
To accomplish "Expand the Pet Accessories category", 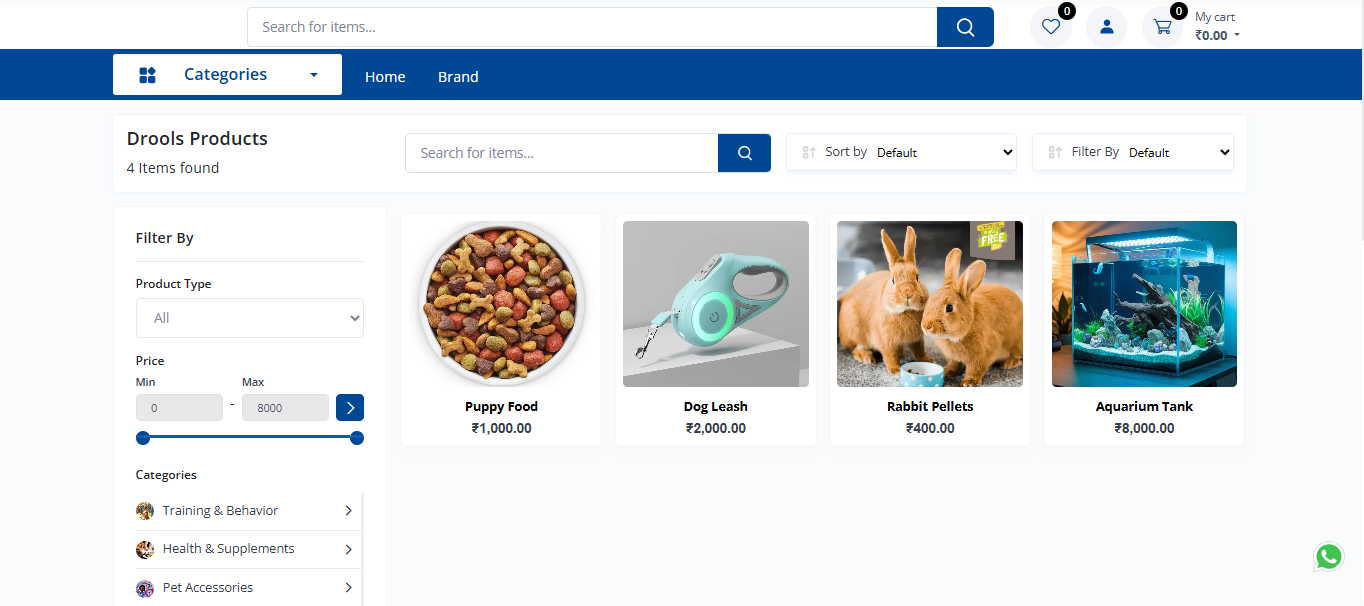I will 348,588.
